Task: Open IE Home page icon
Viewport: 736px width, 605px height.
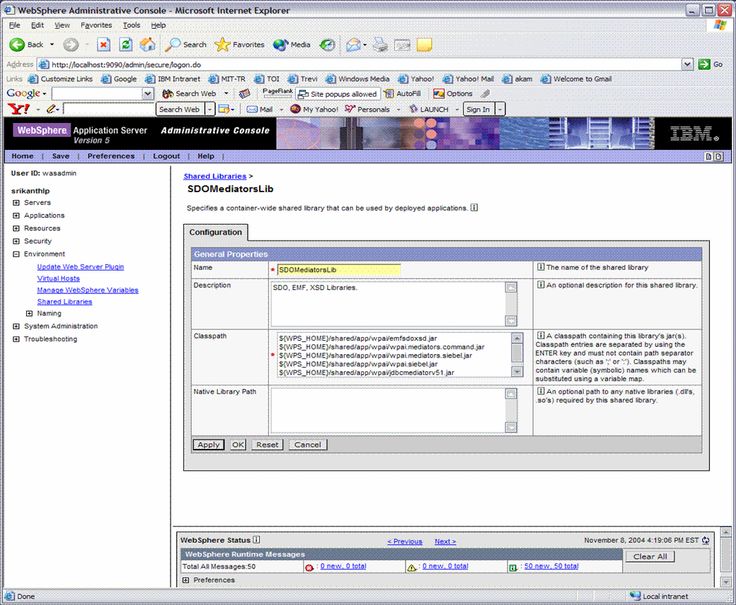Action: 147,45
